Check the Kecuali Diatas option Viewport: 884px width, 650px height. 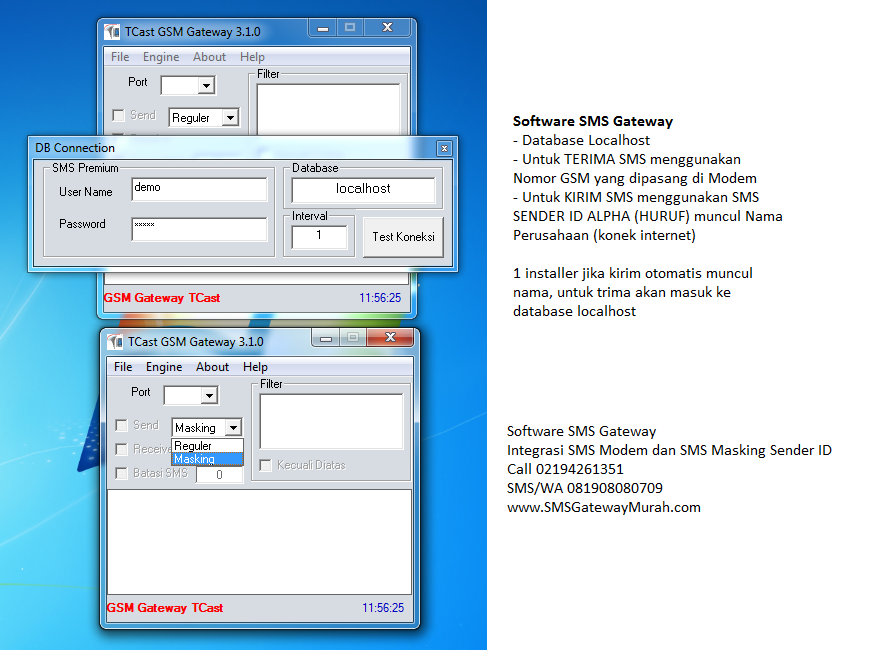click(266, 466)
